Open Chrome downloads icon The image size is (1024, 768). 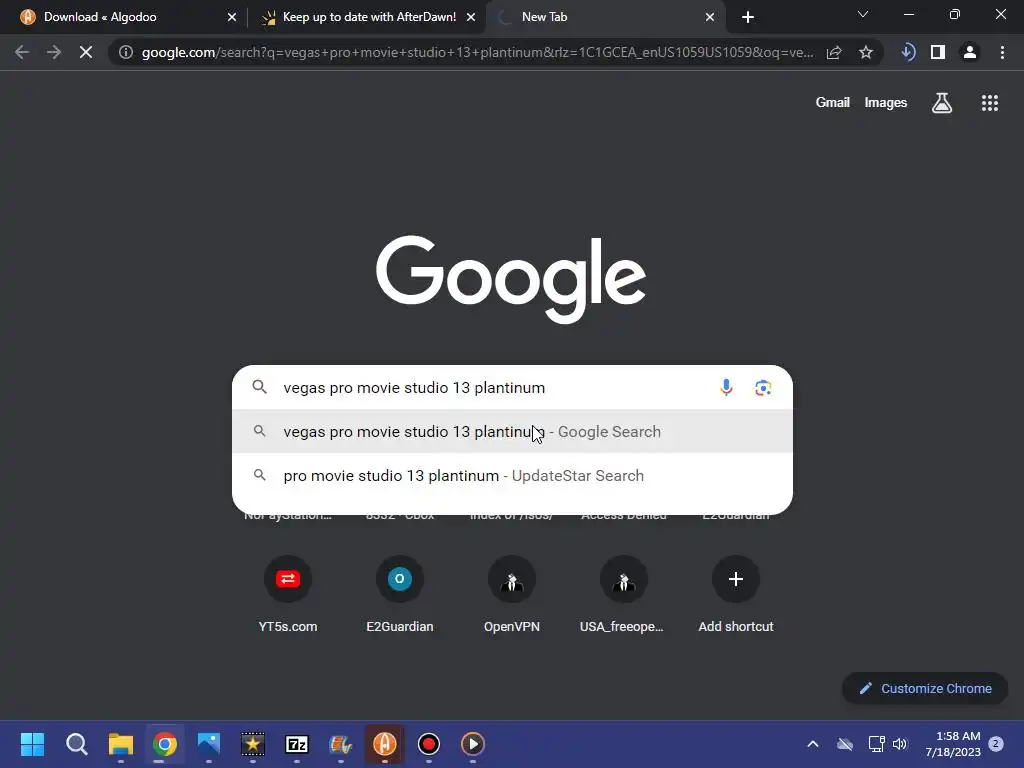(x=907, y=52)
